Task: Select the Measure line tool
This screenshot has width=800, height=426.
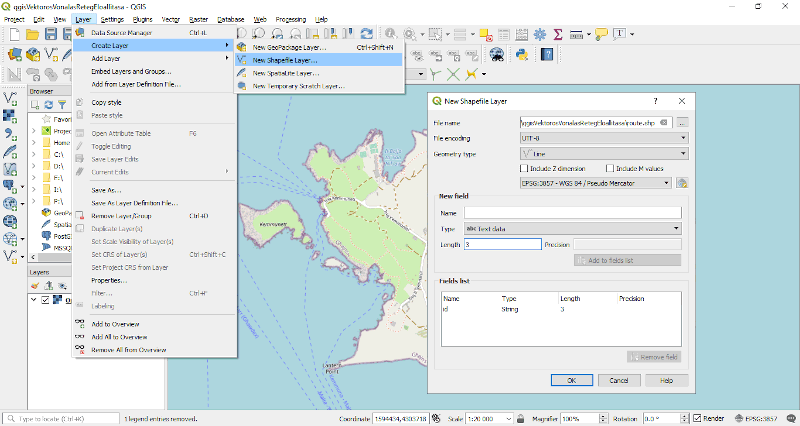Action: pyautogui.click(x=576, y=34)
